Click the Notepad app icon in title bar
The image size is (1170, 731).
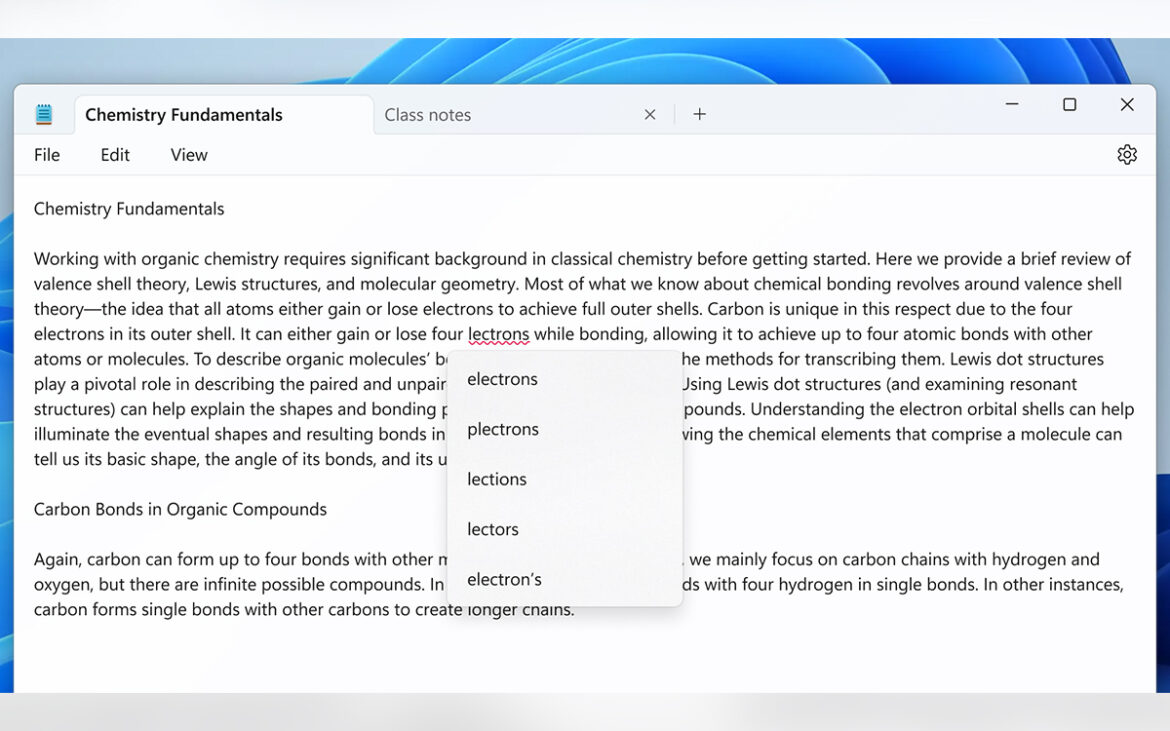44,115
